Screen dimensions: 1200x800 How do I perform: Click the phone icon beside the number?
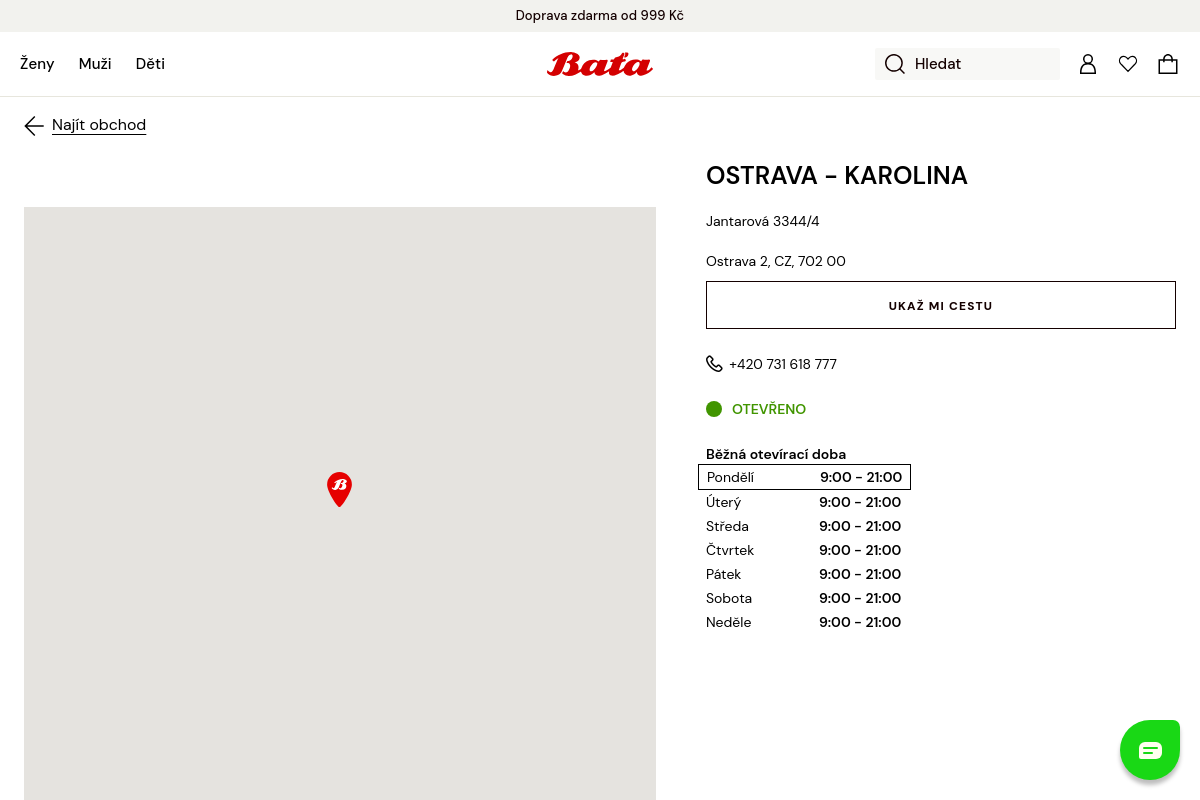click(714, 364)
